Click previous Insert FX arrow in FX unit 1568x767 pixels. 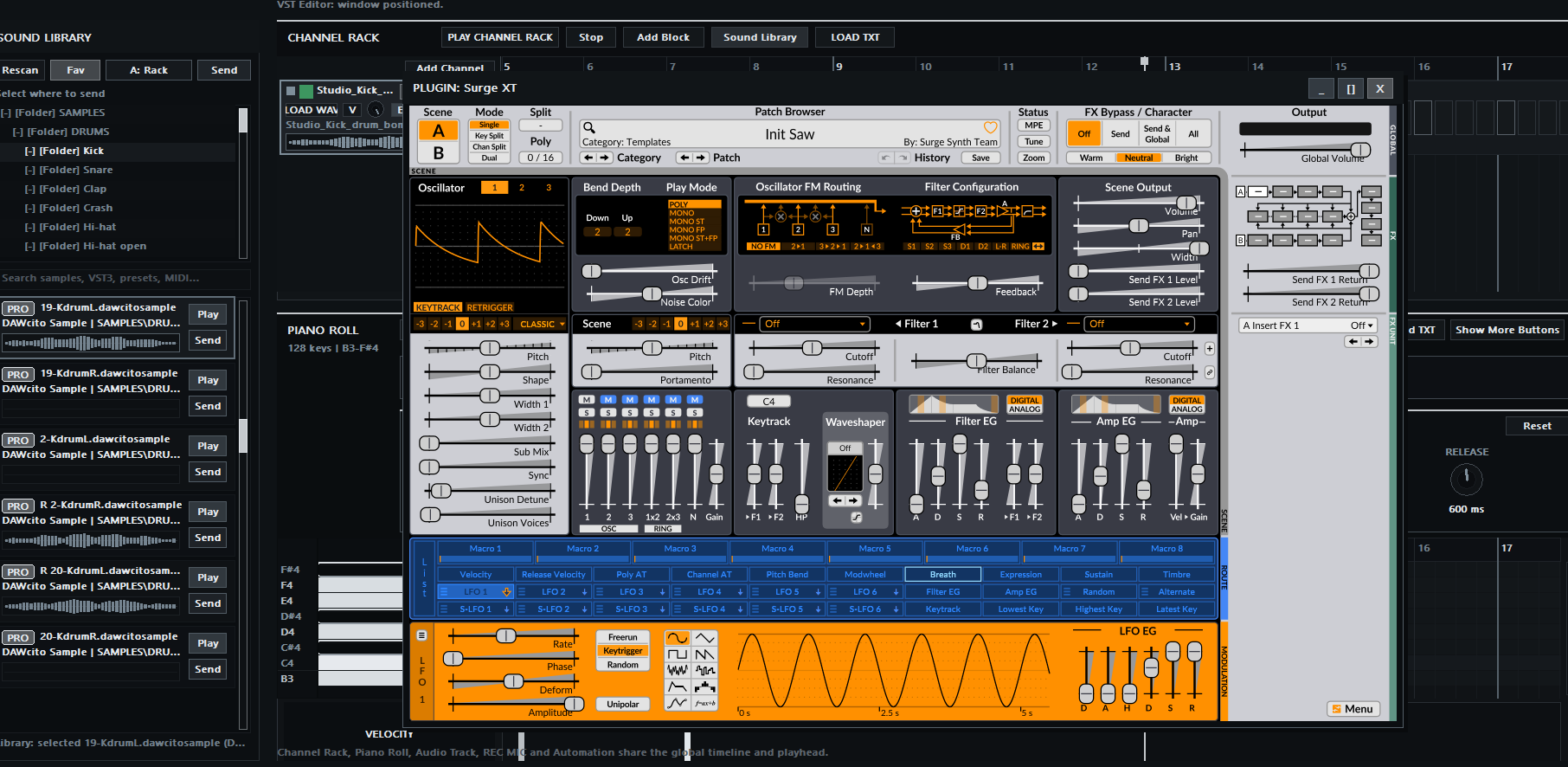click(1353, 342)
